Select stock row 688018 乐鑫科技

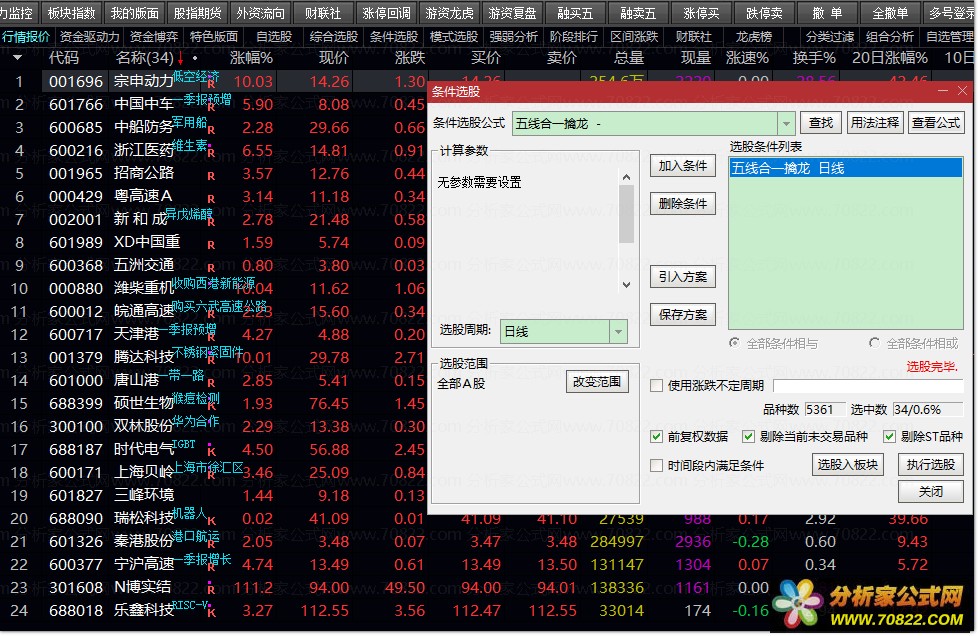click(x=488, y=610)
